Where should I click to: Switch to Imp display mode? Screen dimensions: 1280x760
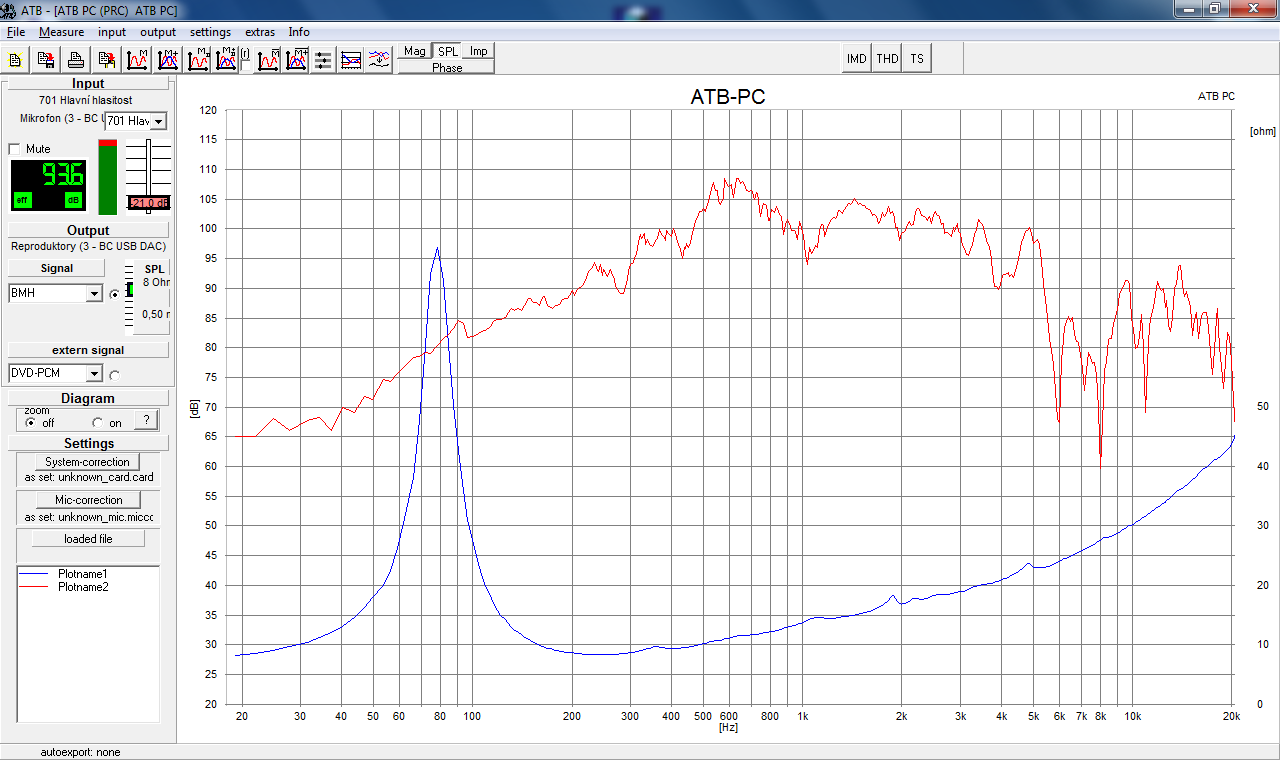click(479, 51)
